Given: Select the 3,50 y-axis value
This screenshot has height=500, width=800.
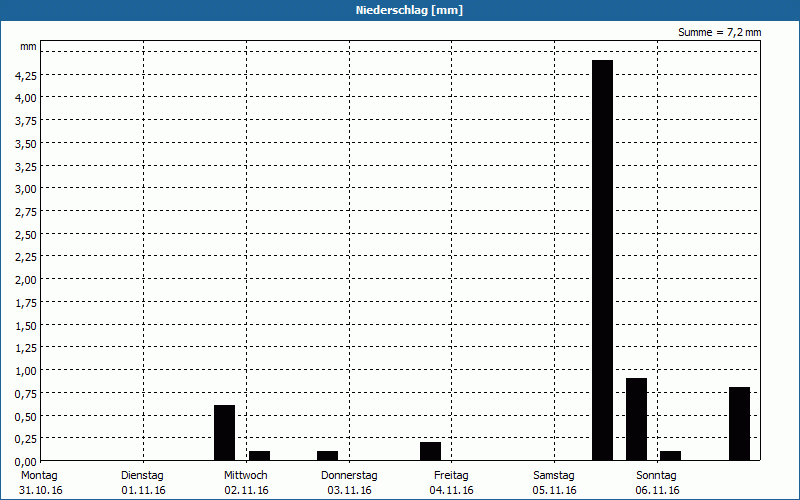Looking at the screenshot, I should coord(26,144).
